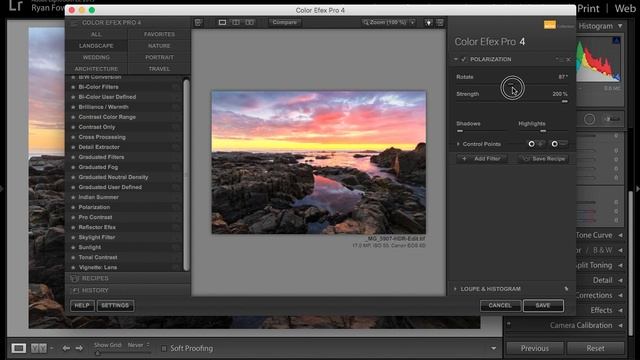Collapse the Polarization filter section
This screenshot has width=640, height=360.
456,60
